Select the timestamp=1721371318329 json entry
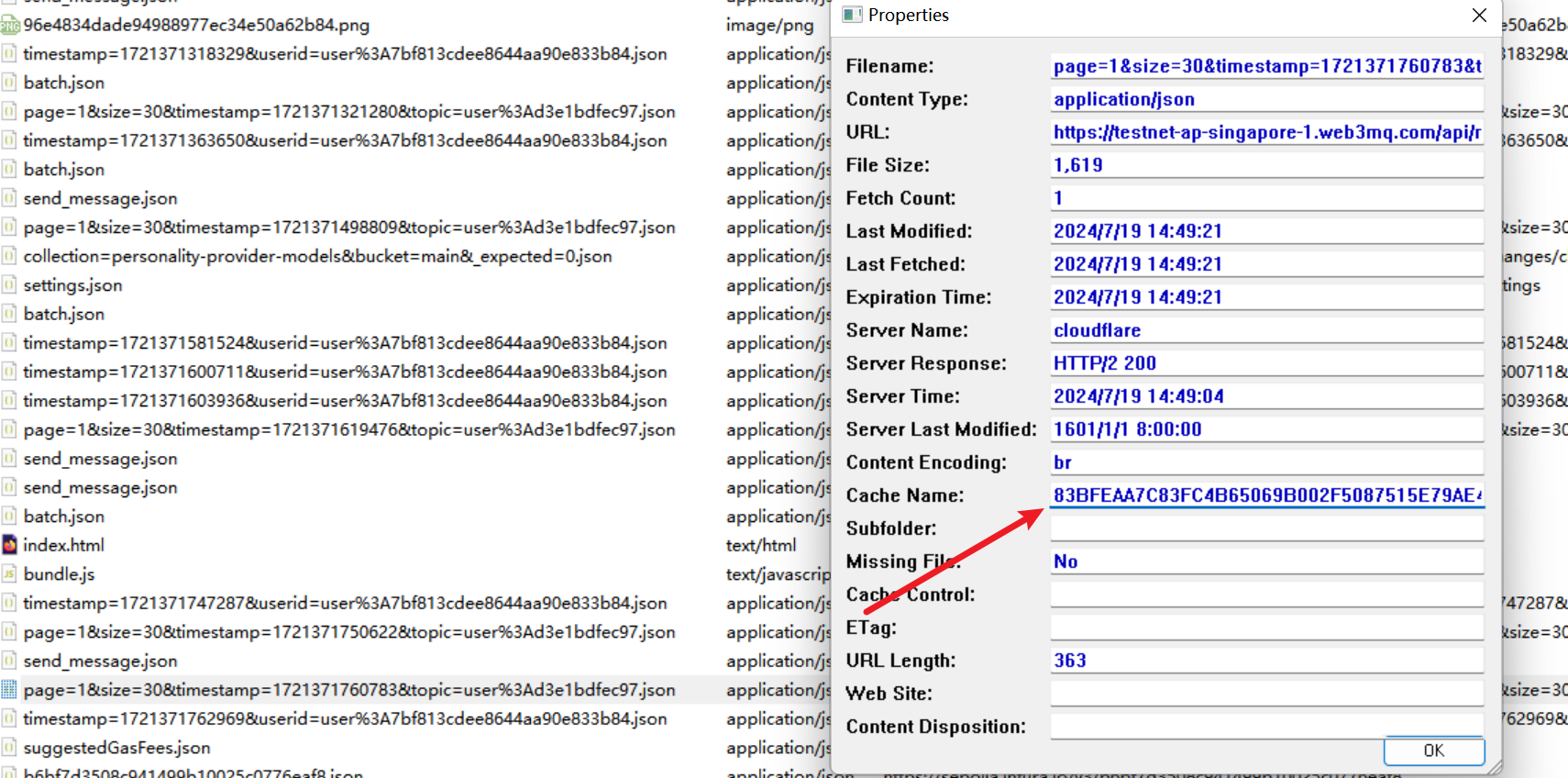1568x778 pixels. pos(345,54)
